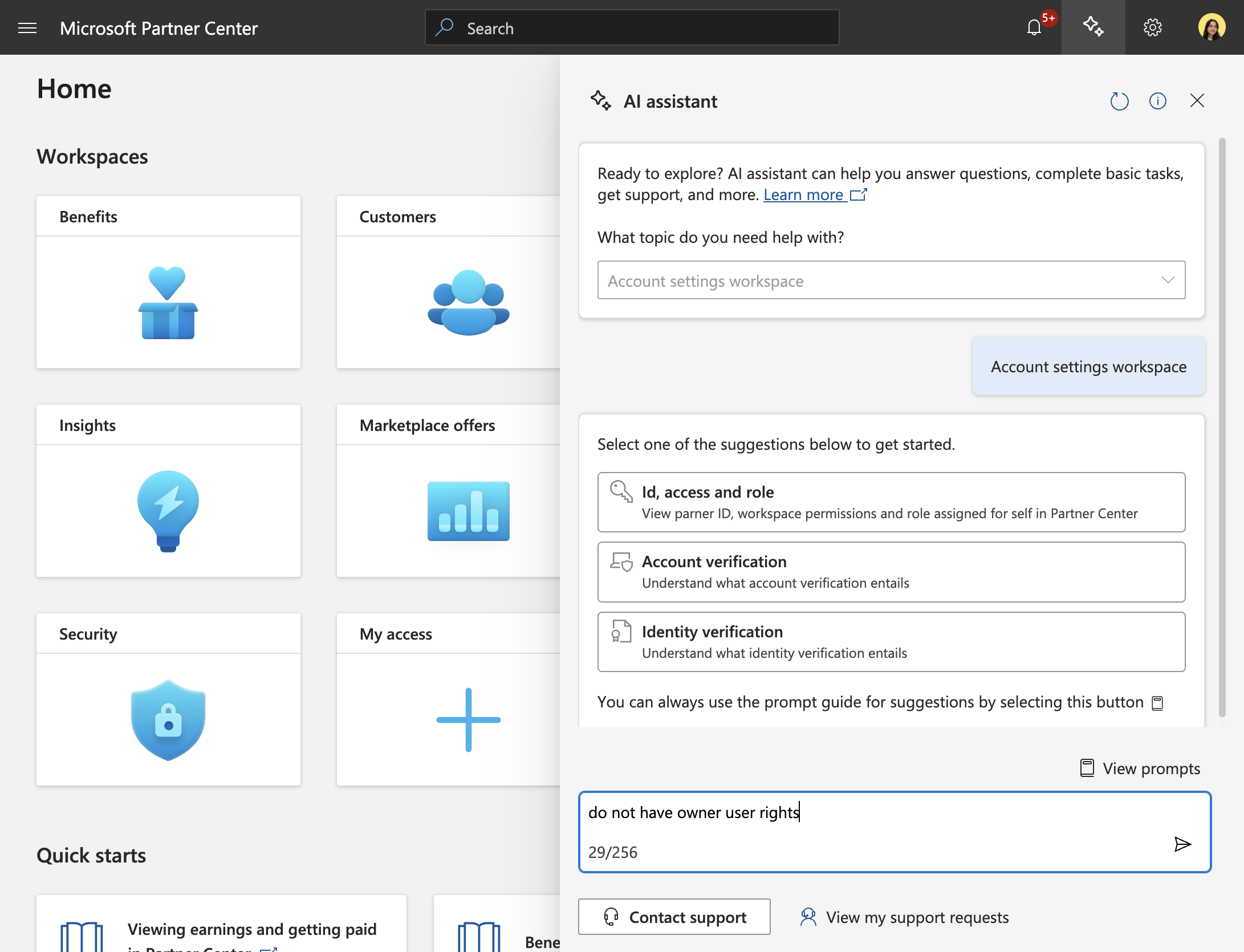Click the Marketplace offers chart icon
The width and height of the screenshot is (1244, 952).
coord(468,511)
